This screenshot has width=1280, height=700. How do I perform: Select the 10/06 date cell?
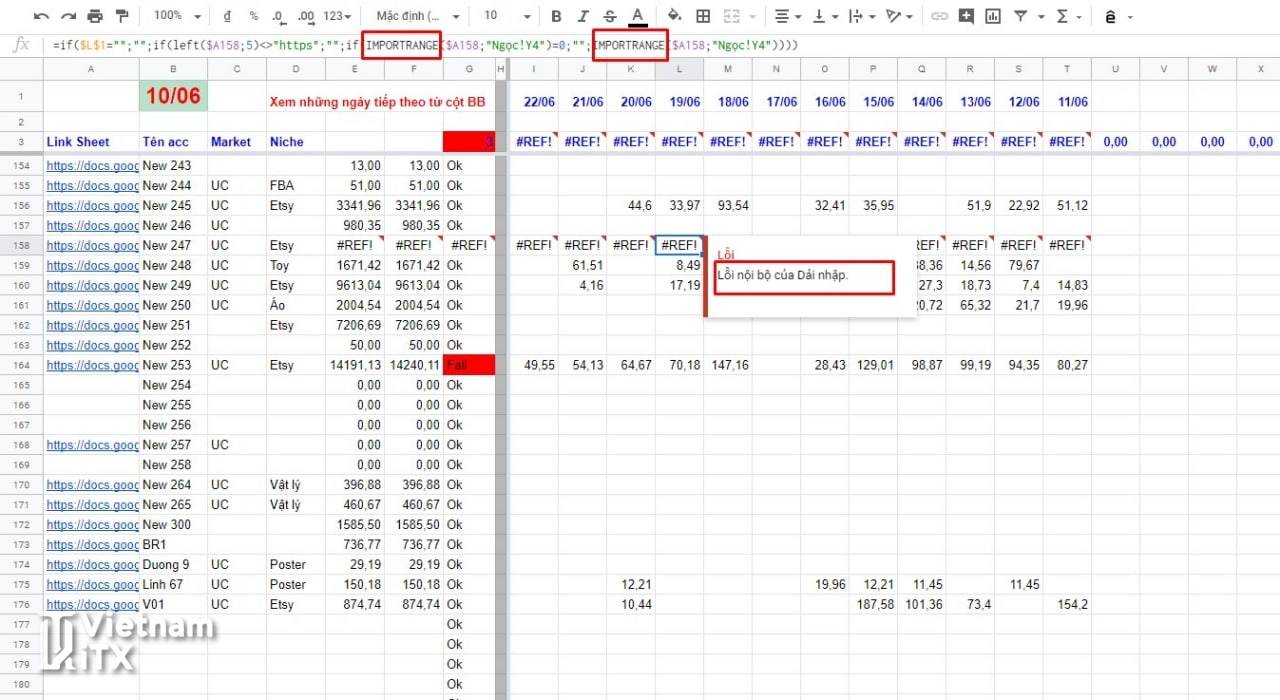pyautogui.click(x=173, y=97)
